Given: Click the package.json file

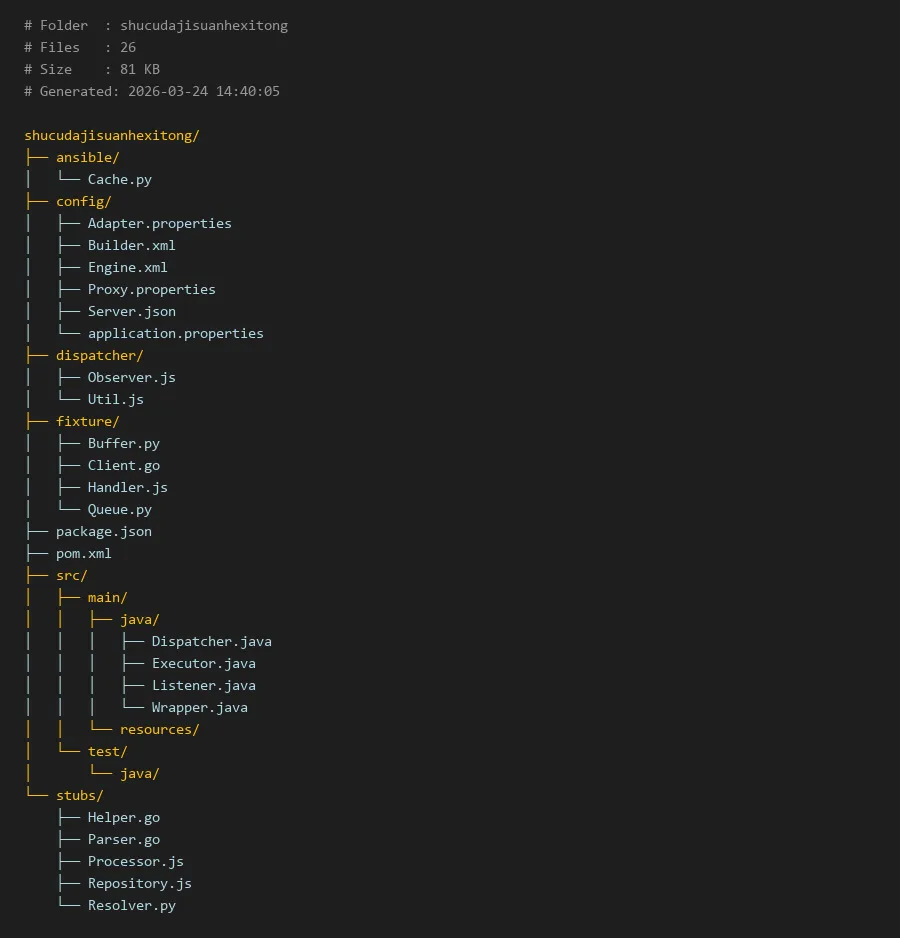Looking at the screenshot, I should (104, 531).
